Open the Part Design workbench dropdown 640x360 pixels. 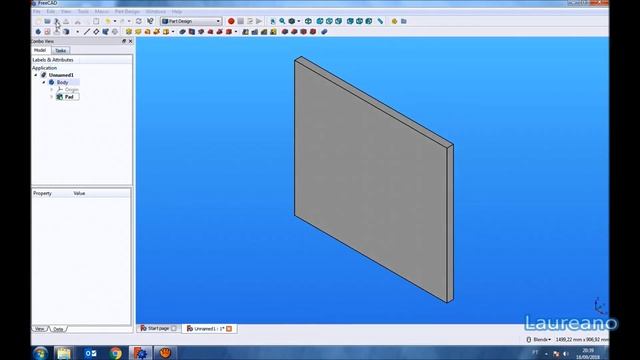[191, 21]
